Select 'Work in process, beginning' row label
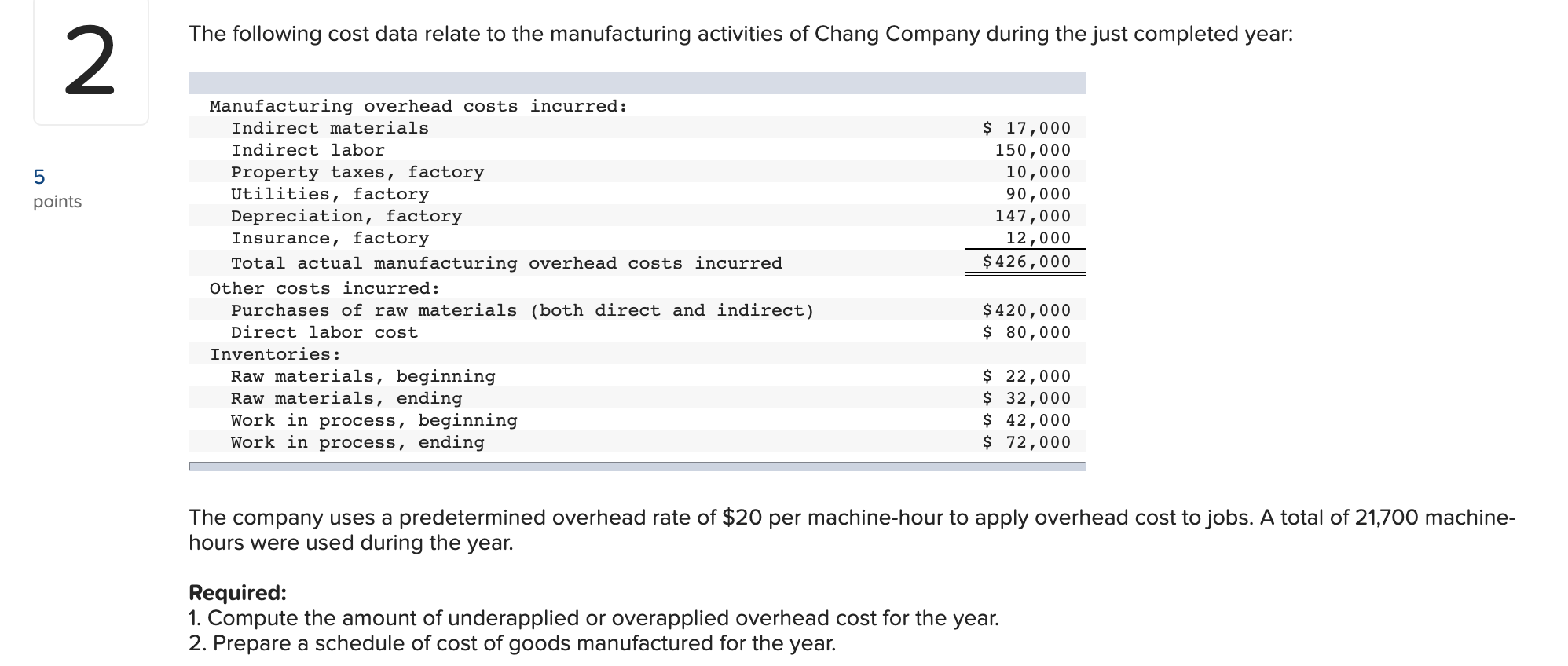Screen dimensions: 1568x666 coord(374,420)
